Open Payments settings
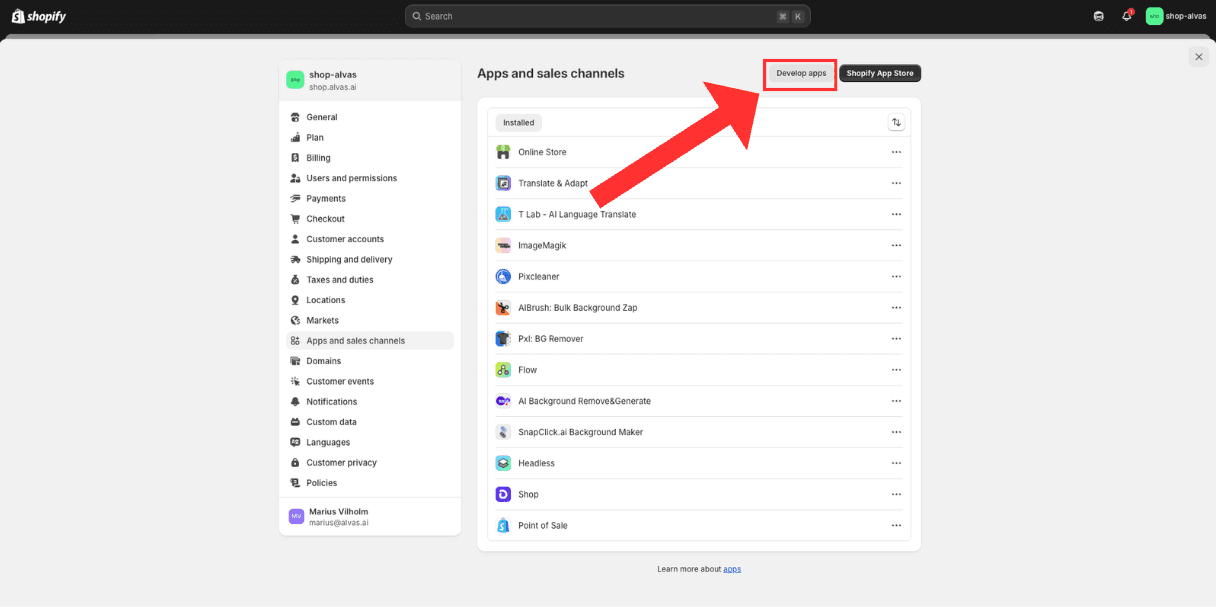 tap(370, 198)
